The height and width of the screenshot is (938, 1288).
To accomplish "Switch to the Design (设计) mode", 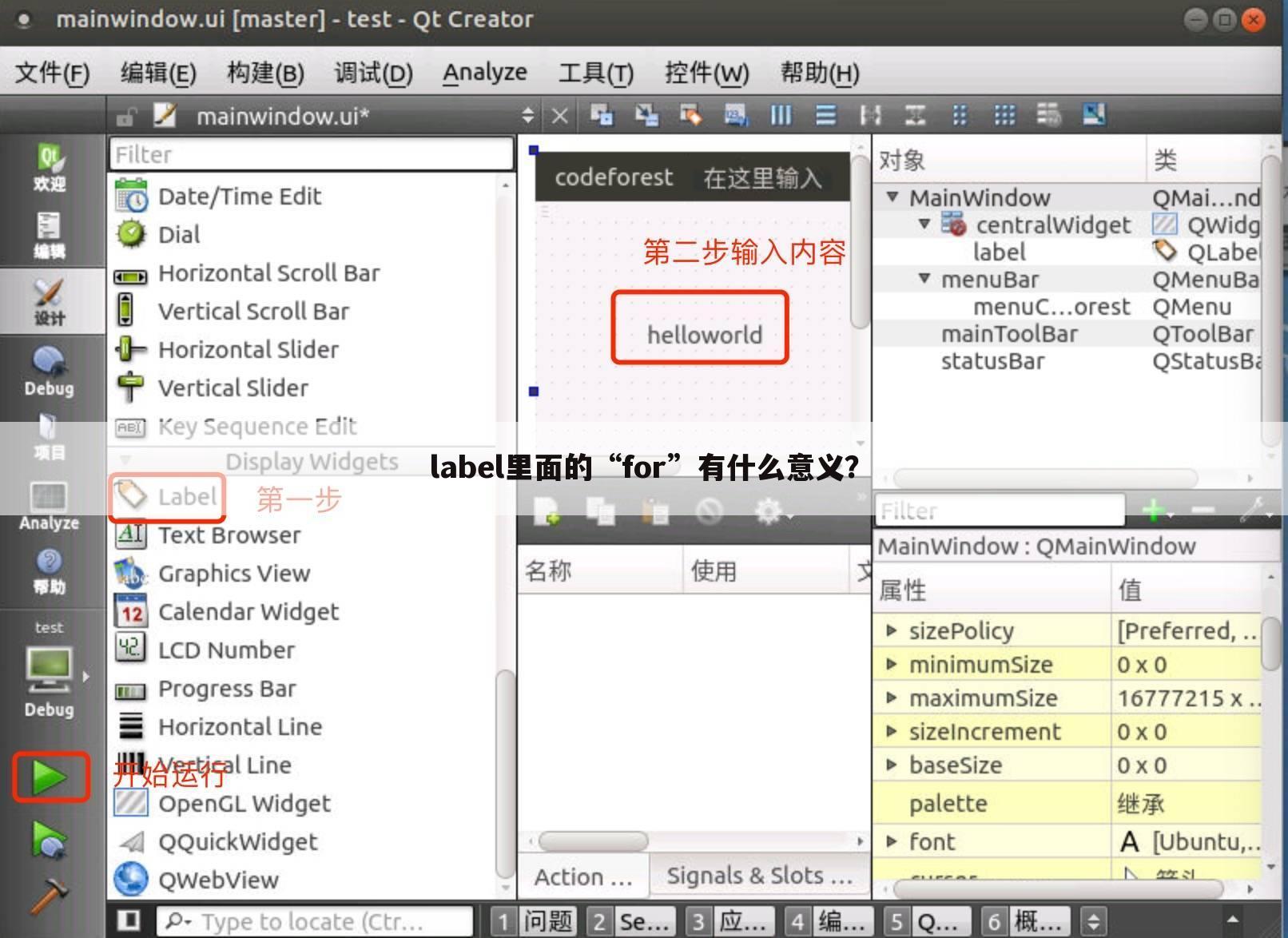I will click(x=49, y=302).
